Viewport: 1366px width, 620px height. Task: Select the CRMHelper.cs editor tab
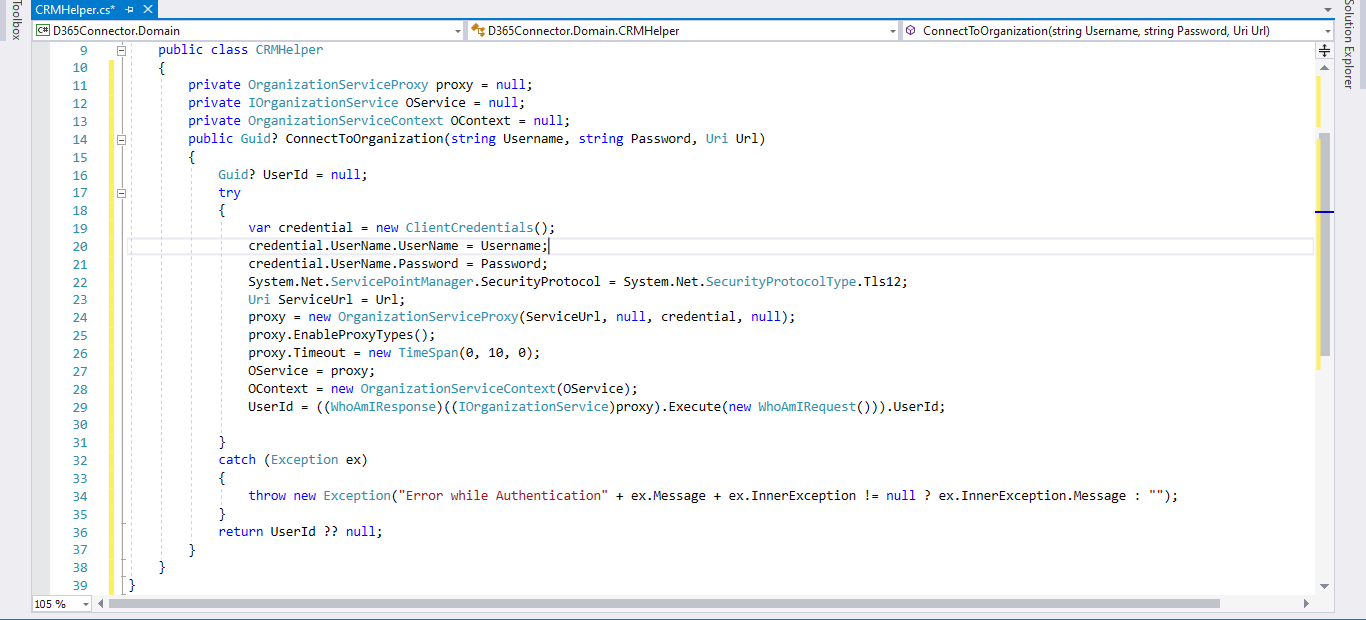(x=75, y=8)
